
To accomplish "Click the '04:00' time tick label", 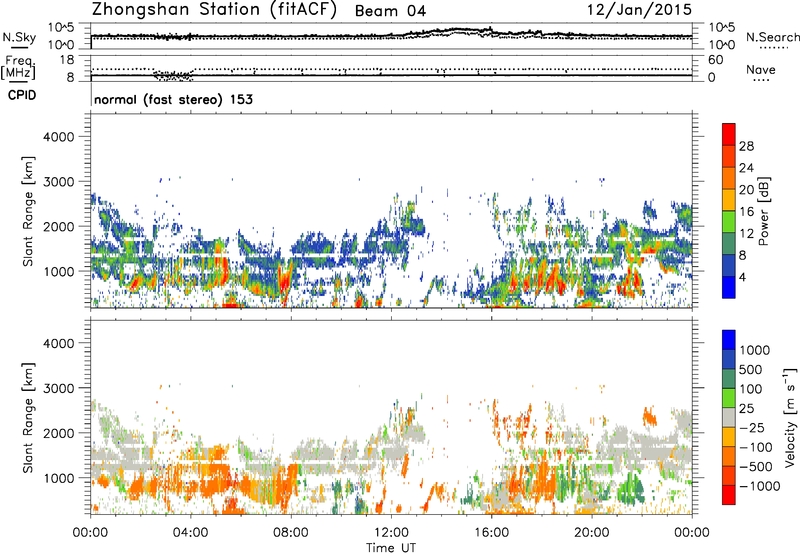I will (x=190, y=533).
